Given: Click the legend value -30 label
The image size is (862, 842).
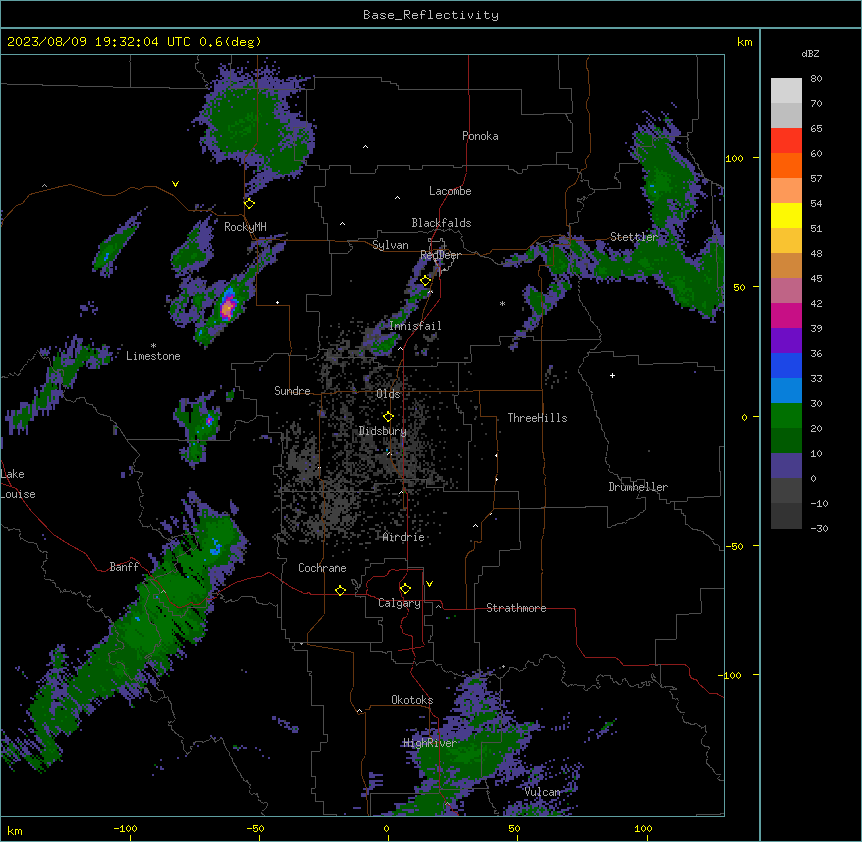Looking at the screenshot, I should coord(819,528).
